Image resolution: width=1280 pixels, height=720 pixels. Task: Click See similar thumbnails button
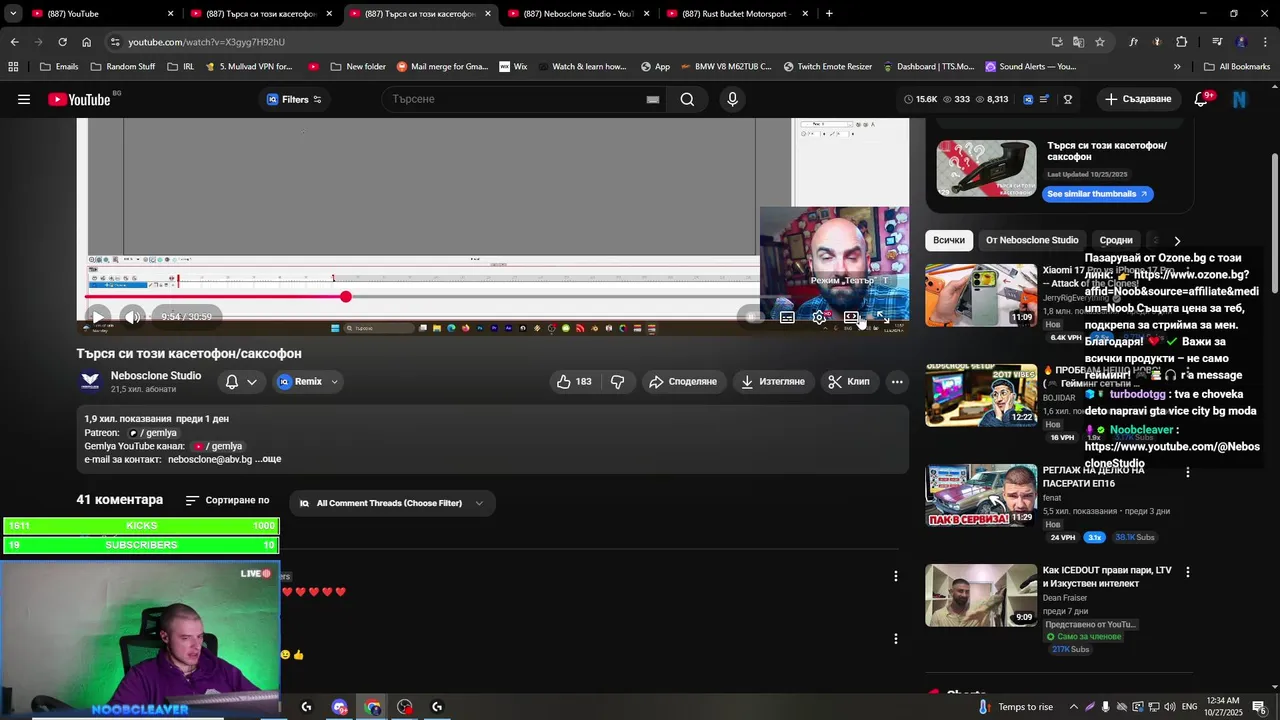[x=1097, y=194]
